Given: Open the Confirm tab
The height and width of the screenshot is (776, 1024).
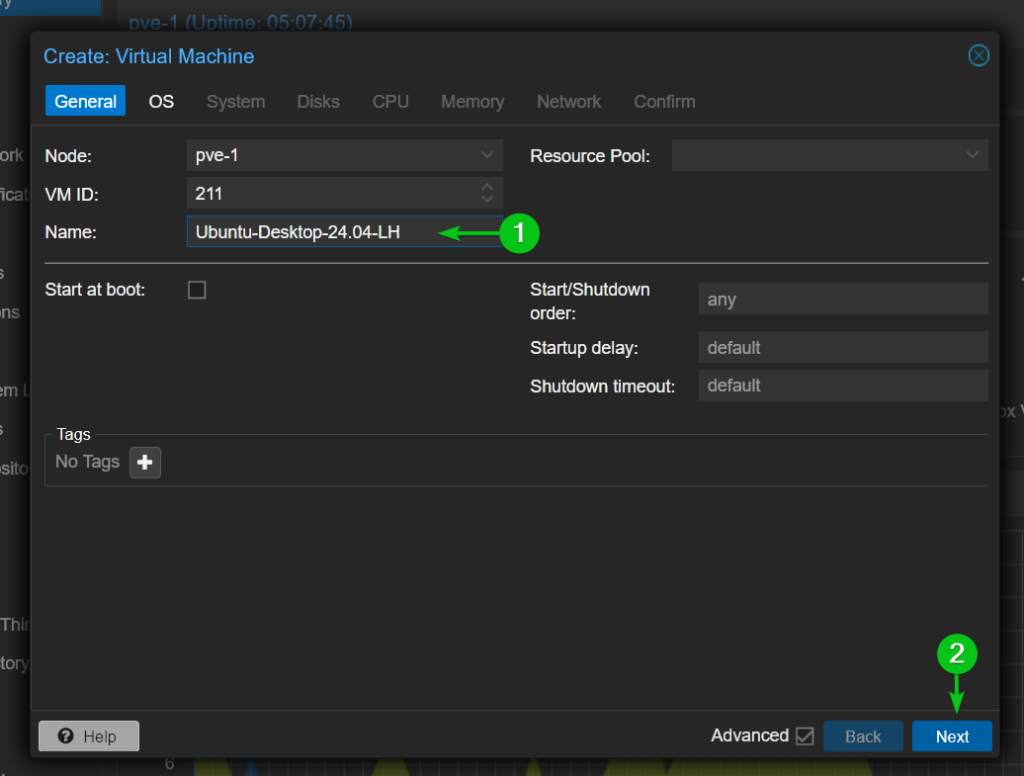Looking at the screenshot, I should [x=664, y=101].
